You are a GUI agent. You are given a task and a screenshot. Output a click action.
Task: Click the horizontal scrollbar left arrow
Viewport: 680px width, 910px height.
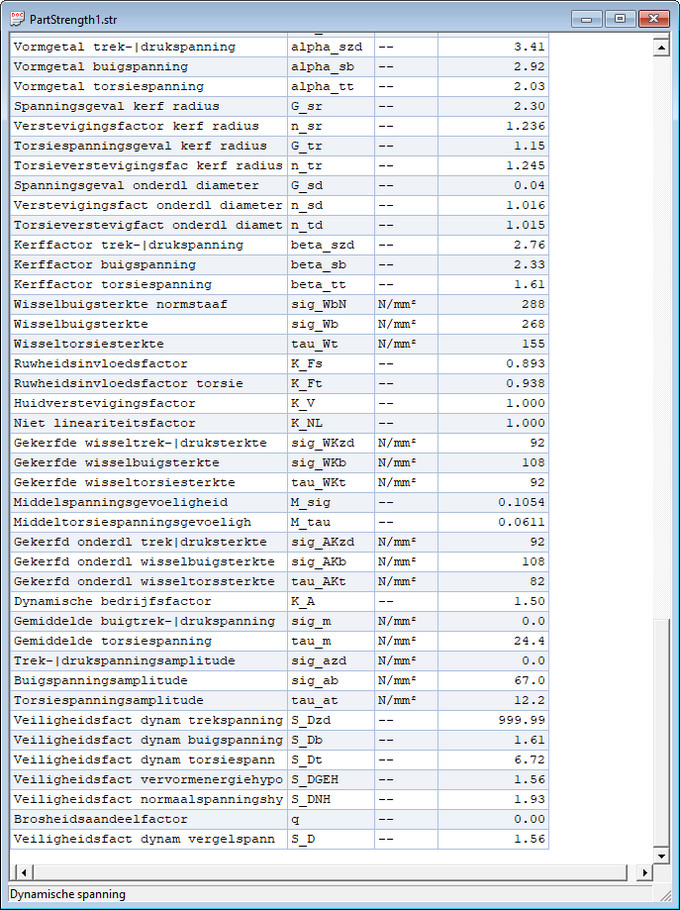click(23, 872)
